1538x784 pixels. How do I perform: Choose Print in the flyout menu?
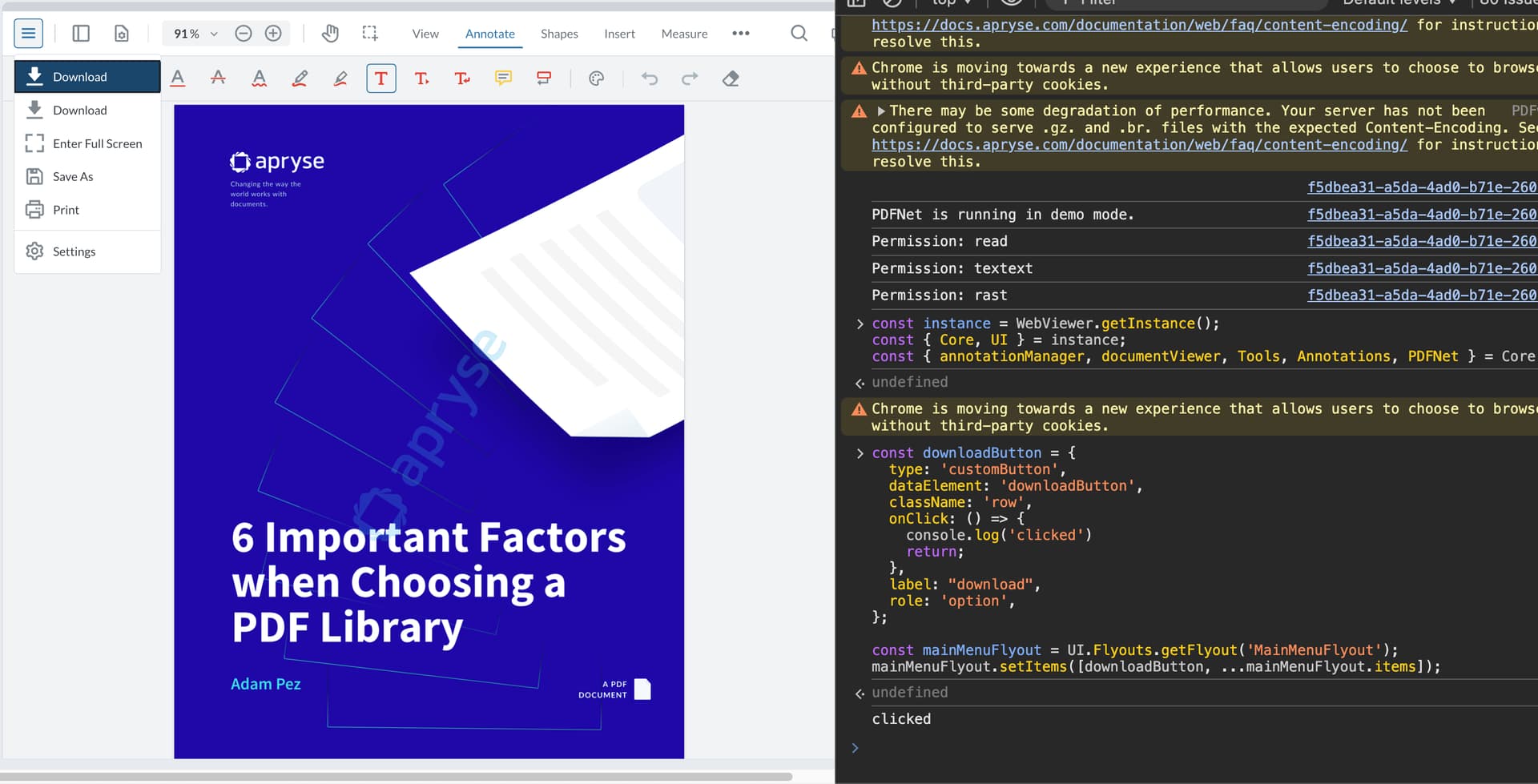(87, 211)
